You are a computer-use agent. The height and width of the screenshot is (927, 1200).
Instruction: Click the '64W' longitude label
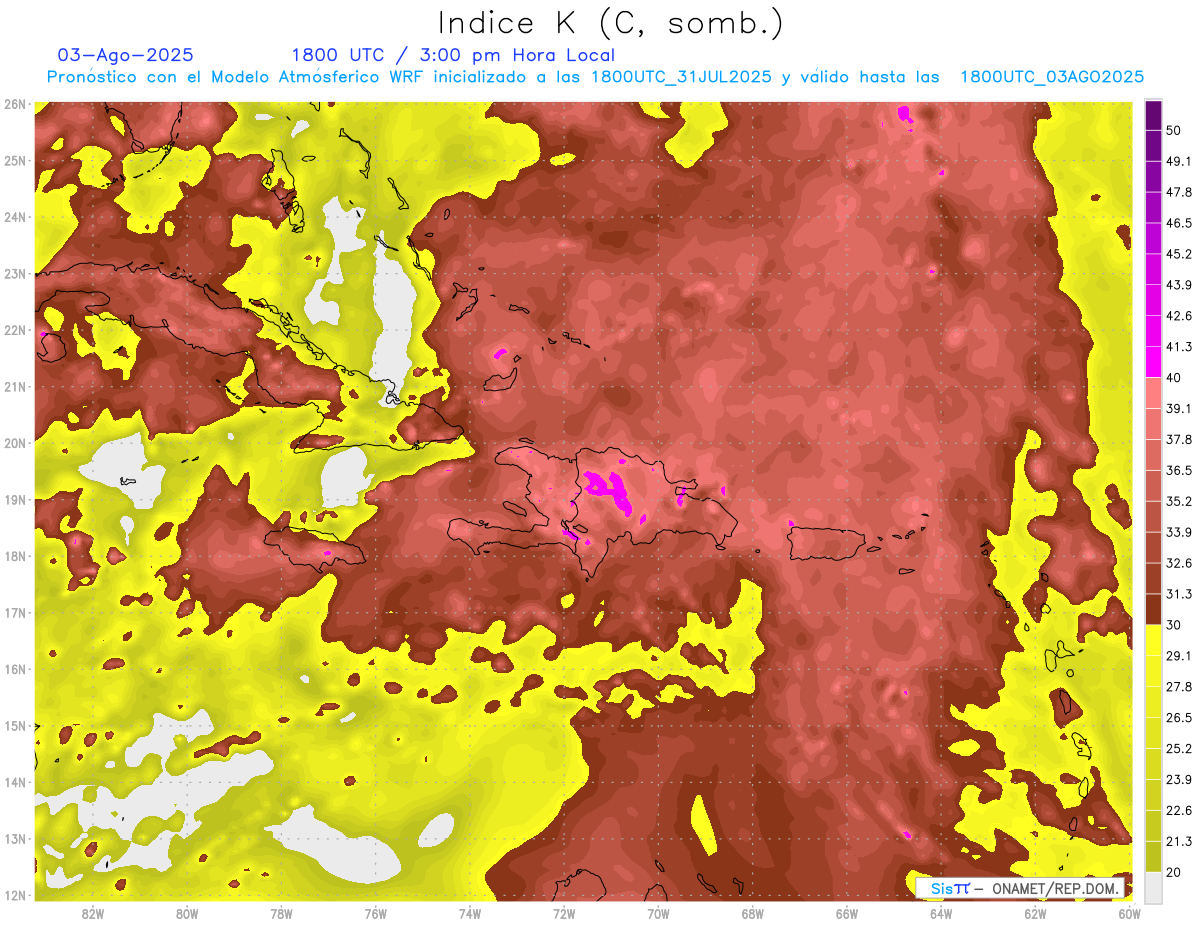click(941, 914)
